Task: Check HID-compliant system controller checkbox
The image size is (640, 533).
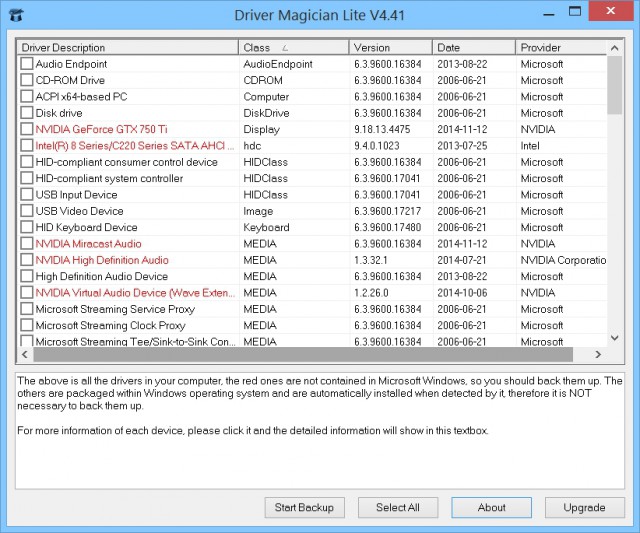Action: coord(27,178)
